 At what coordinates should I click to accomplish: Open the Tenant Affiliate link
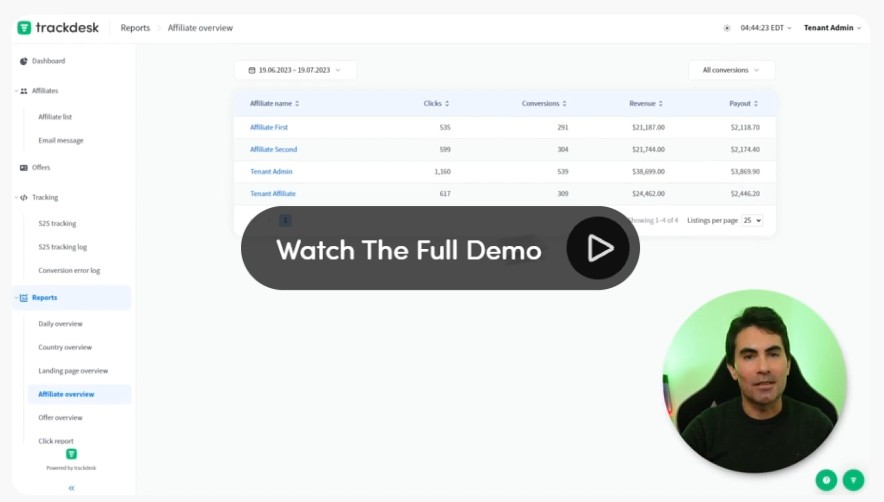[273, 194]
